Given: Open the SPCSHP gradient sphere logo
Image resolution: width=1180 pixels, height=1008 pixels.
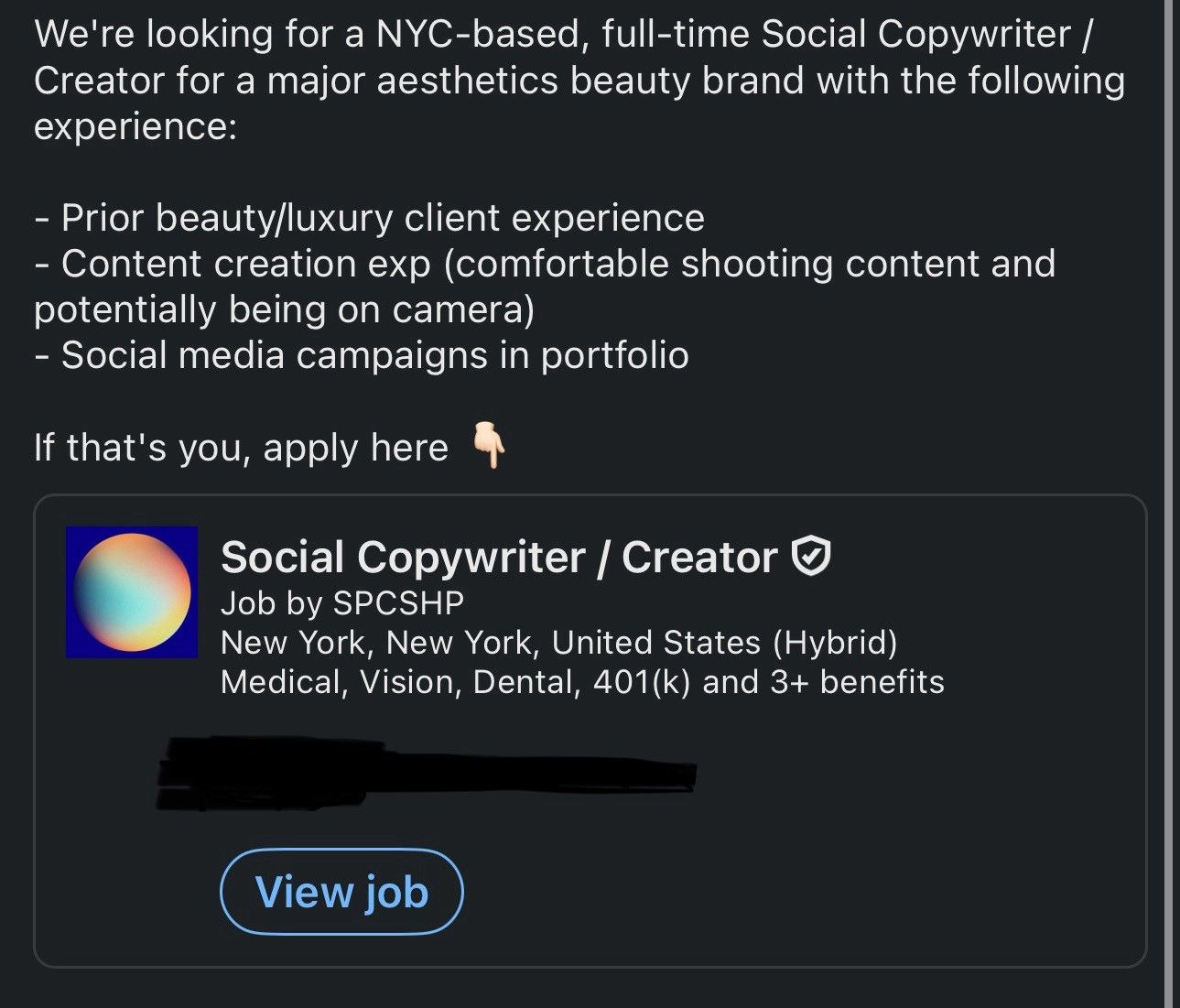Looking at the screenshot, I should point(132,592).
